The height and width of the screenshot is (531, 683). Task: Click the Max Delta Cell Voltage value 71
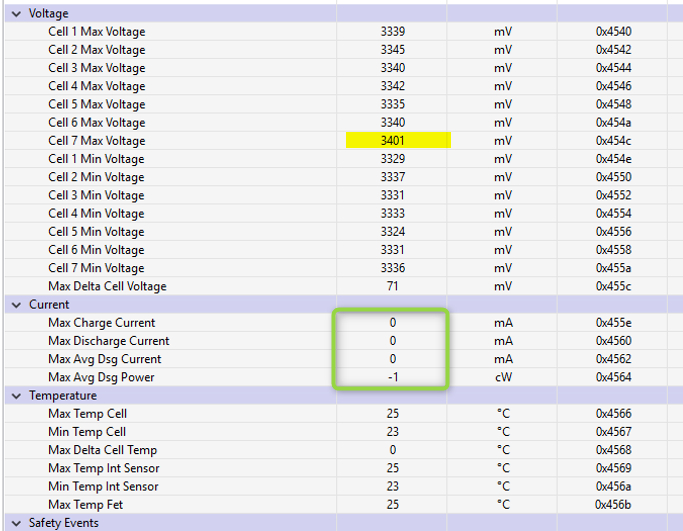(392, 286)
